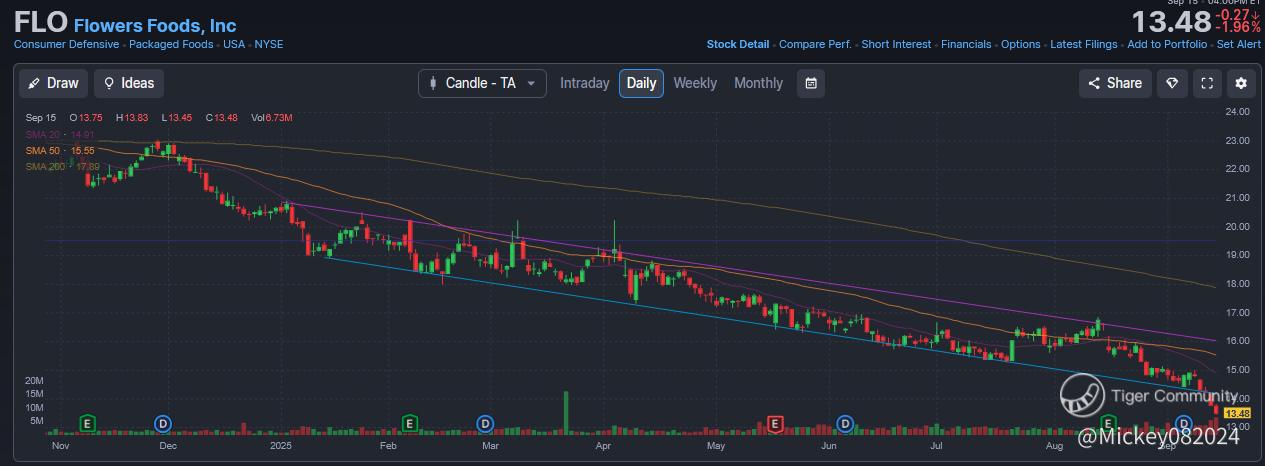
Task: Switch to the Intraday timeframe
Action: (585, 83)
